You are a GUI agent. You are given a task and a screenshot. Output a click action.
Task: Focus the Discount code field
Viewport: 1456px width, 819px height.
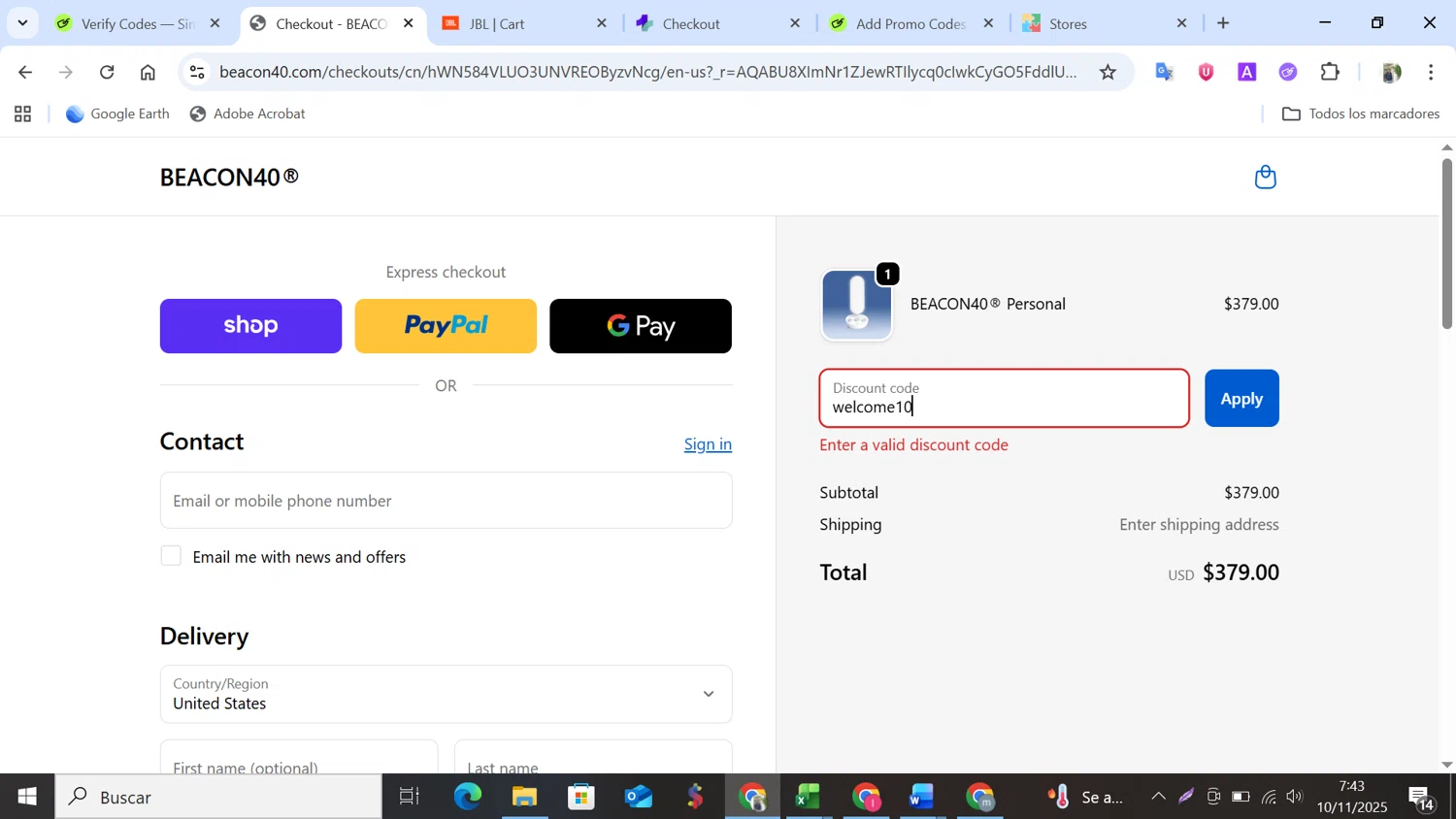1005,398
